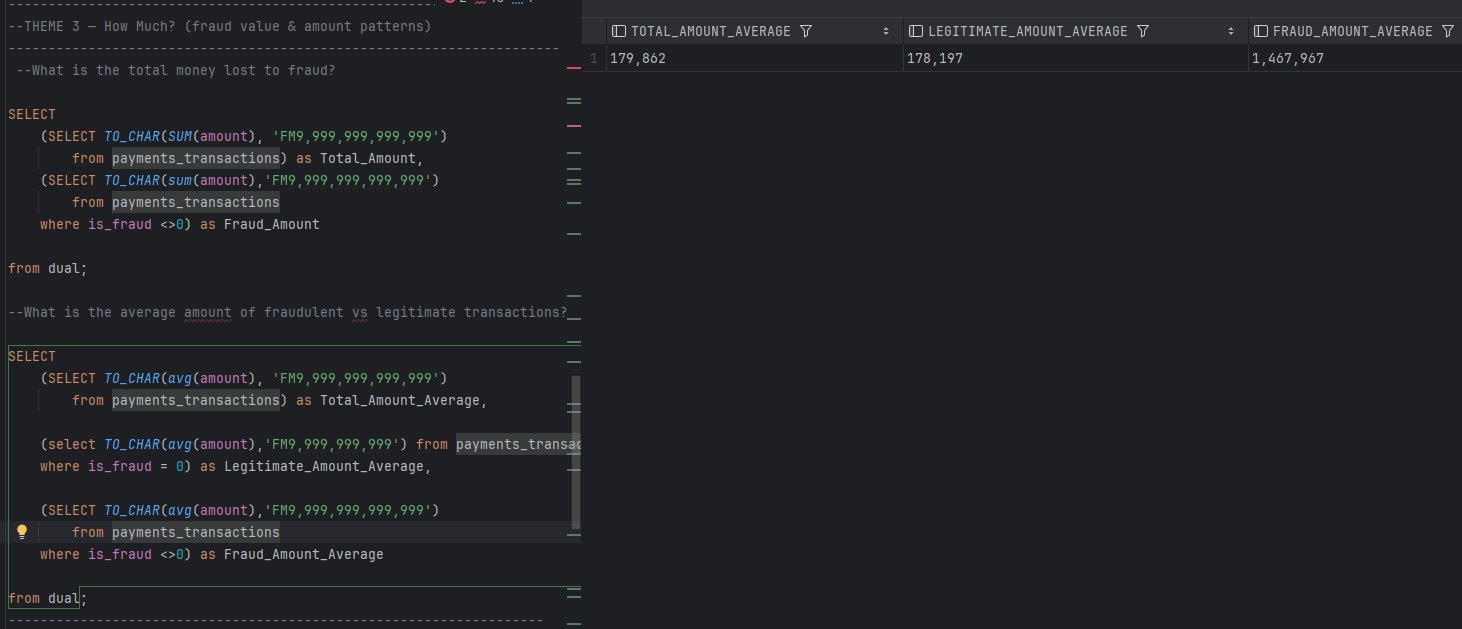Click the Fraud_Amount_Average alias in the code
The width and height of the screenshot is (1462, 629).
pos(304,554)
